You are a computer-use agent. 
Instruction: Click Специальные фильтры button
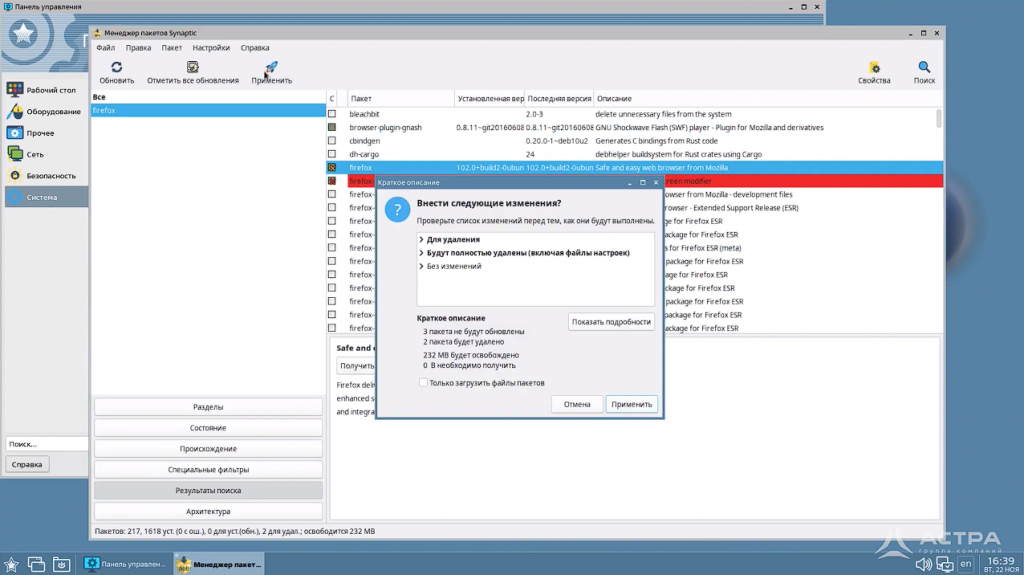click(x=208, y=470)
